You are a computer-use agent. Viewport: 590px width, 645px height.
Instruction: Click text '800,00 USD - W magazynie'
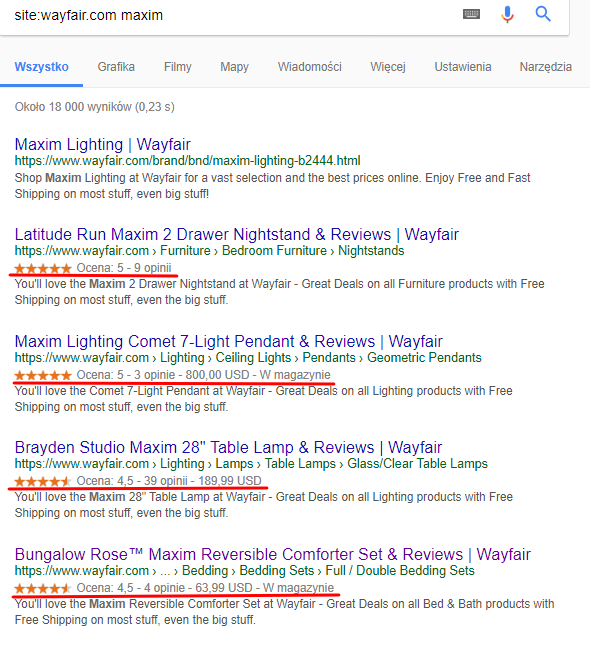[258, 375]
